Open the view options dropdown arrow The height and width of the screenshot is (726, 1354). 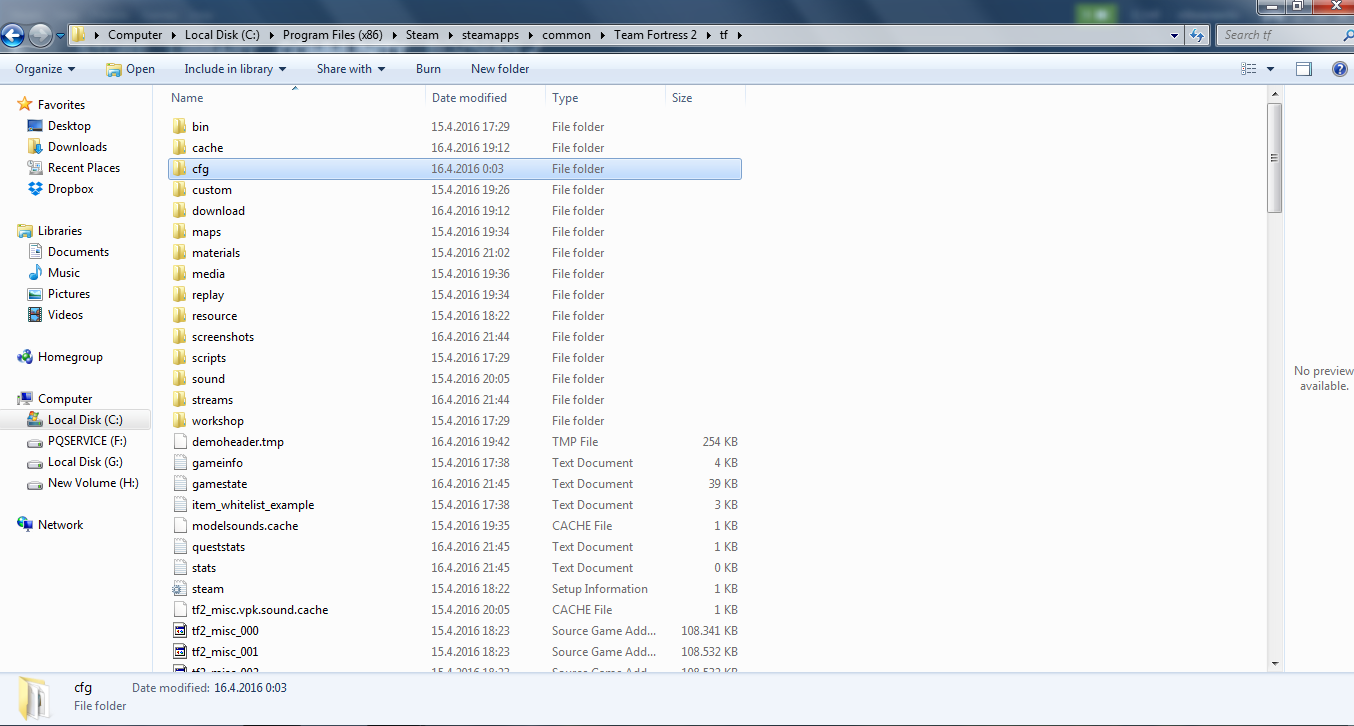pos(1270,69)
